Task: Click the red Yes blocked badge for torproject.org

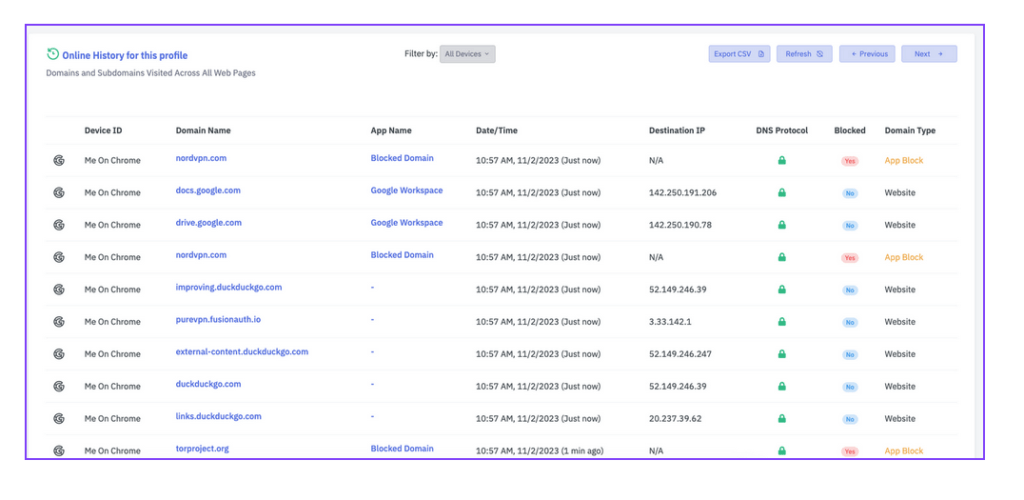Action: (x=850, y=451)
